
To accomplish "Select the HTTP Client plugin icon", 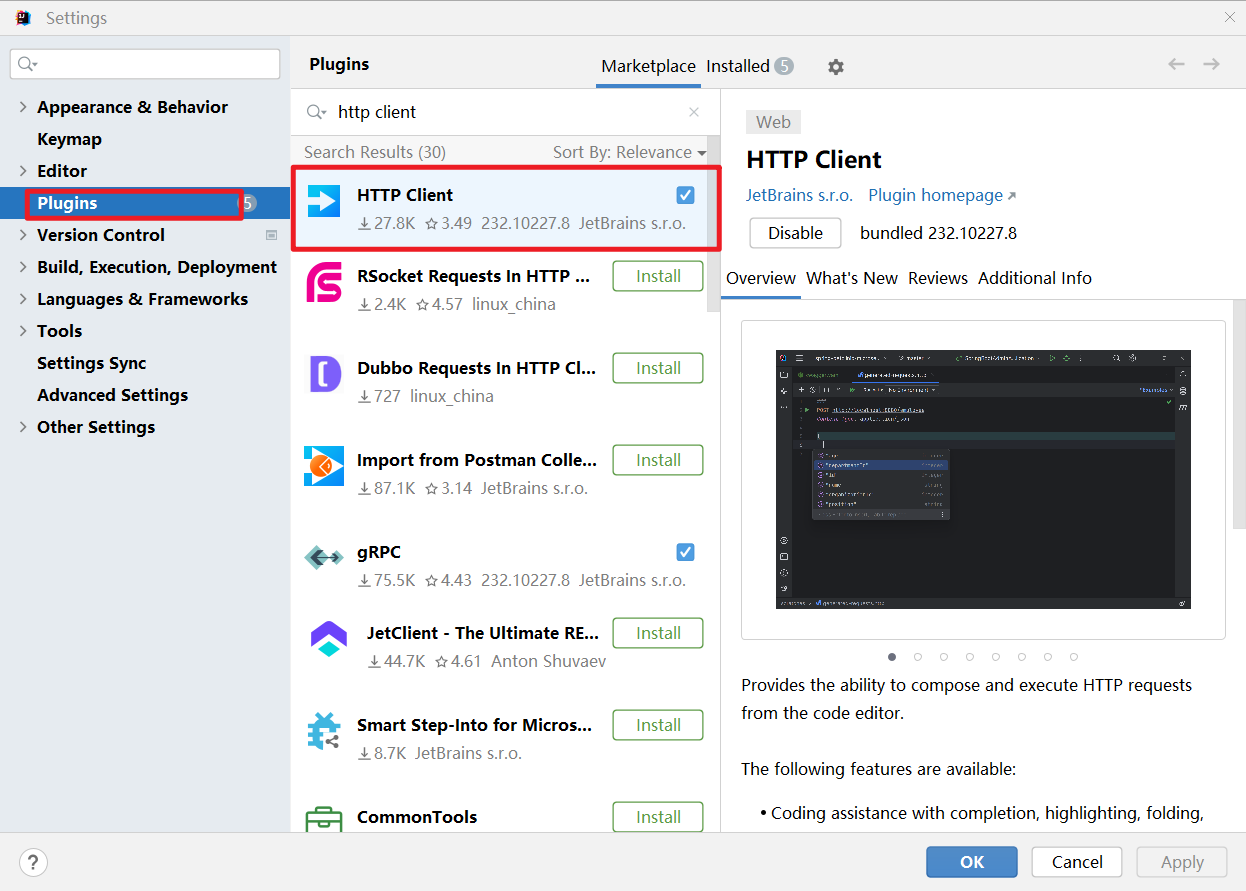I will [x=324, y=201].
